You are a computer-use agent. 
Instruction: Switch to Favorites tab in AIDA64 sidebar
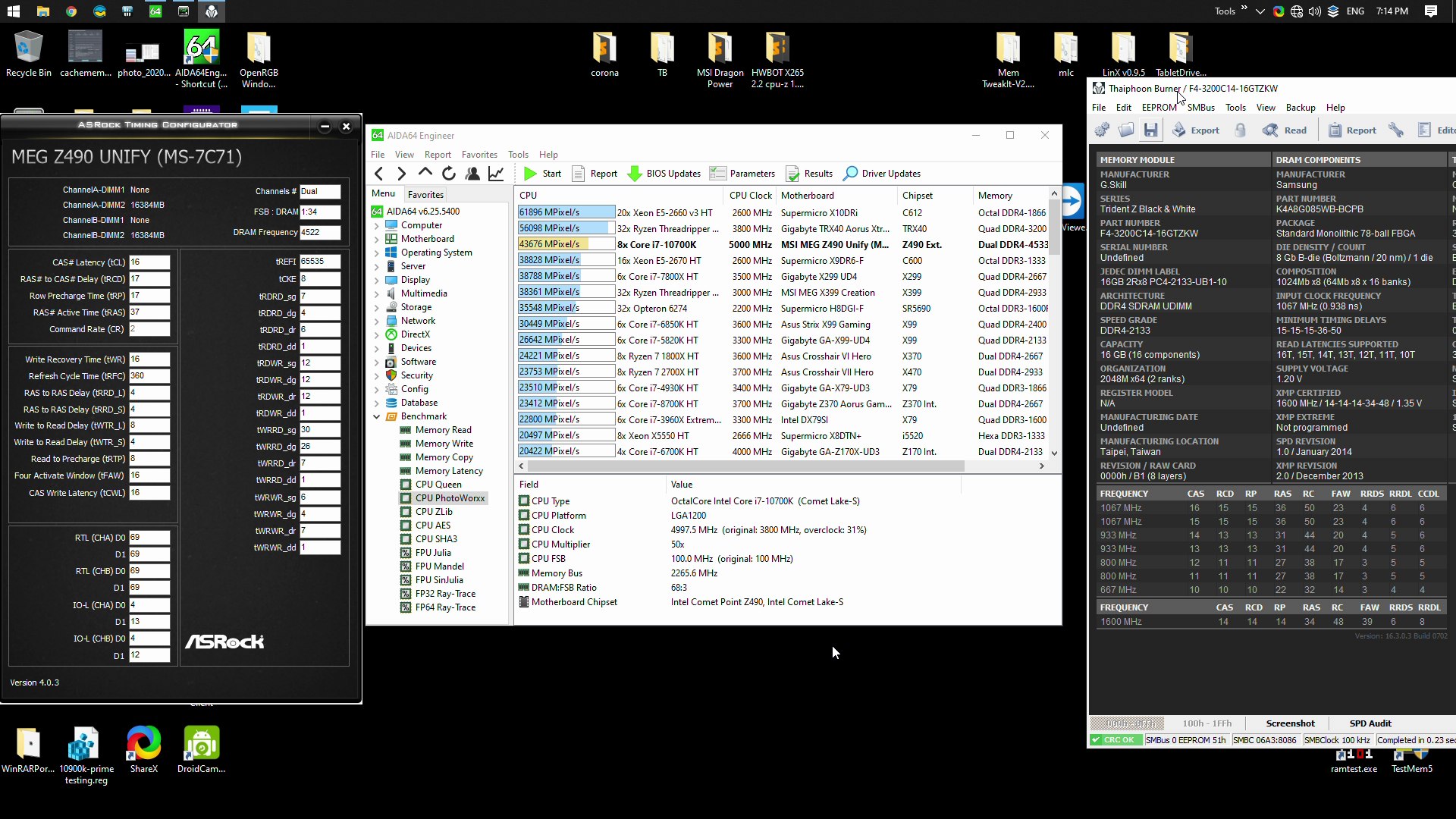coord(425,195)
